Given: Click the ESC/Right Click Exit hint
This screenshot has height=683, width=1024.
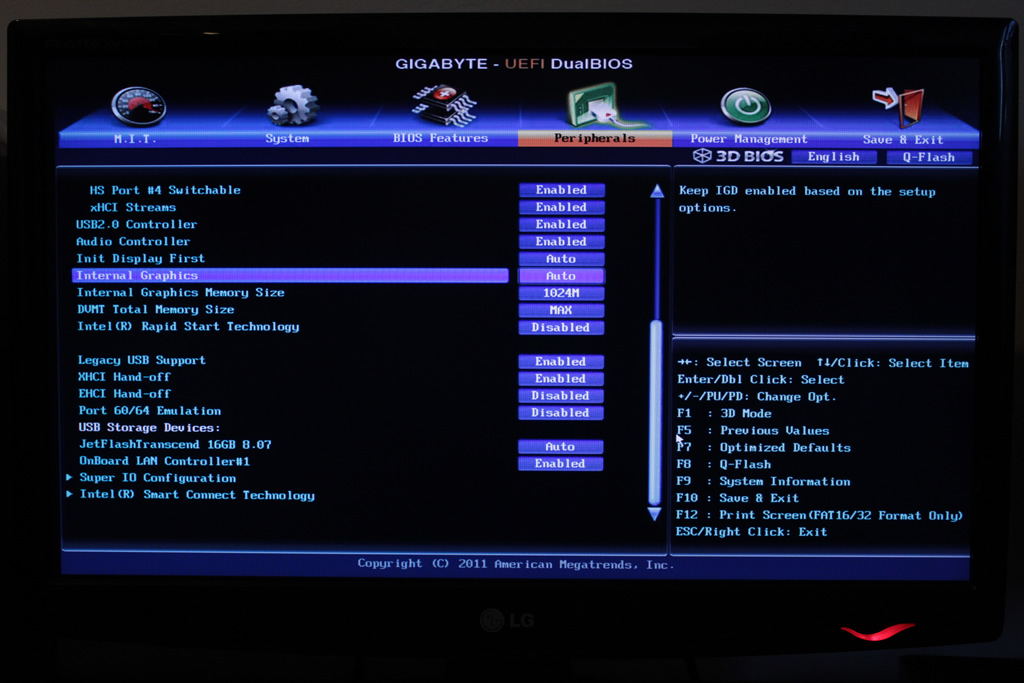Looking at the screenshot, I should point(752,532).
